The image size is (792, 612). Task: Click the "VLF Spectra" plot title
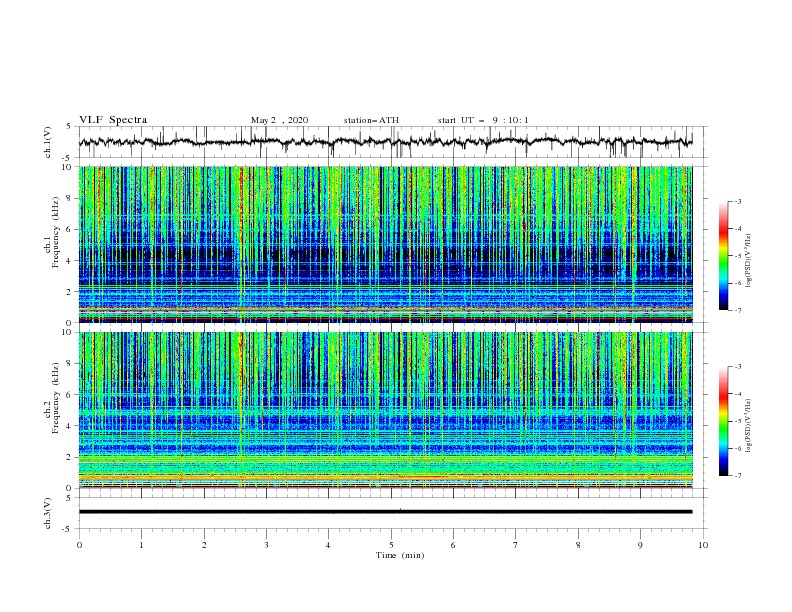tap(113, 120)
